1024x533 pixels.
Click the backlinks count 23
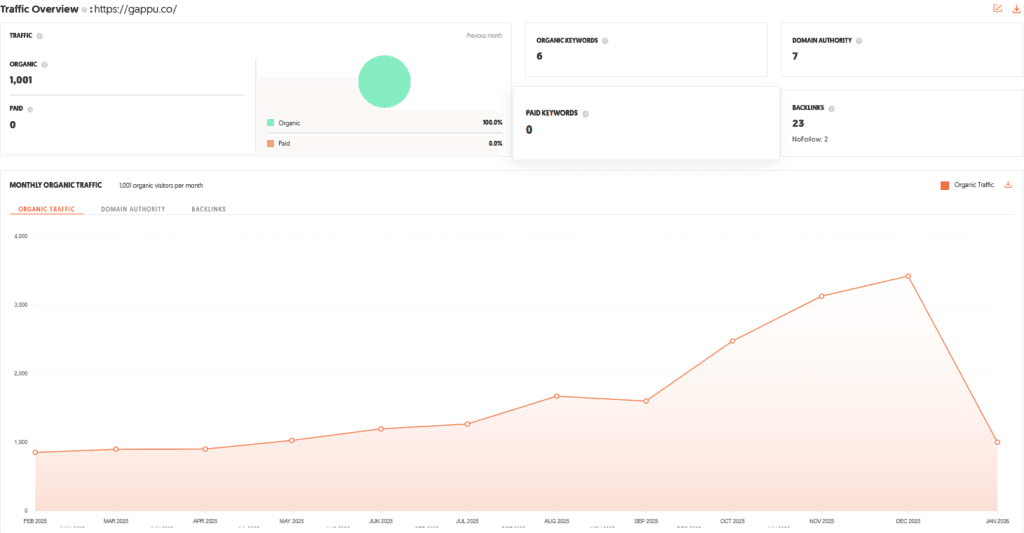tap(798, 123)
